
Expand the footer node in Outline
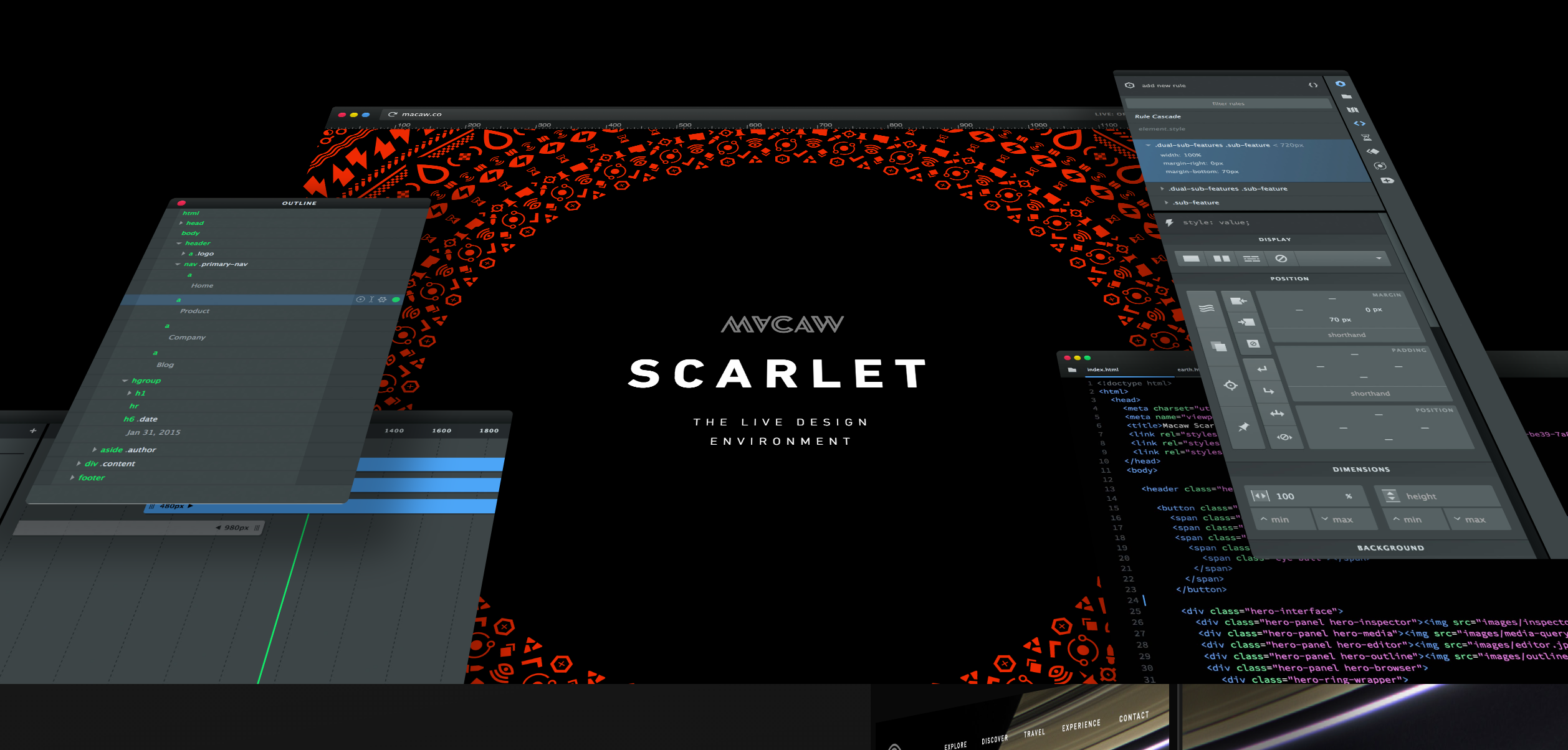tap(72, 478)
